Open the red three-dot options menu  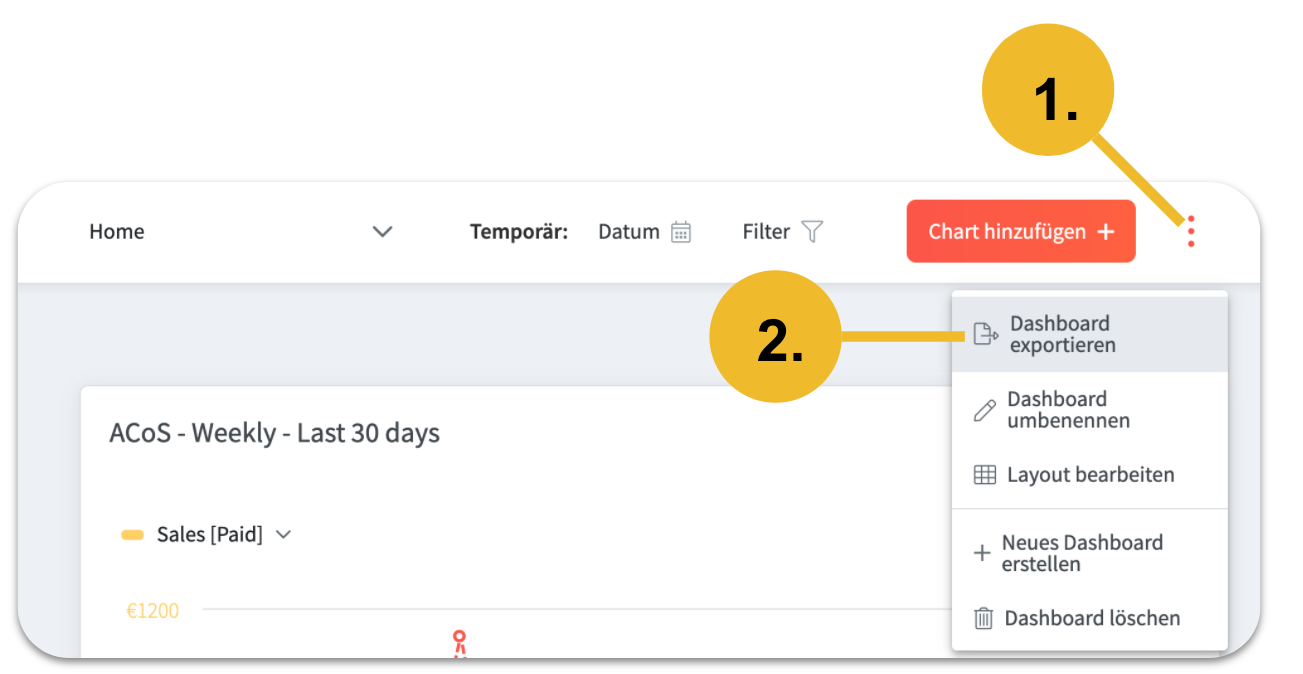(x=1190, y=232)
